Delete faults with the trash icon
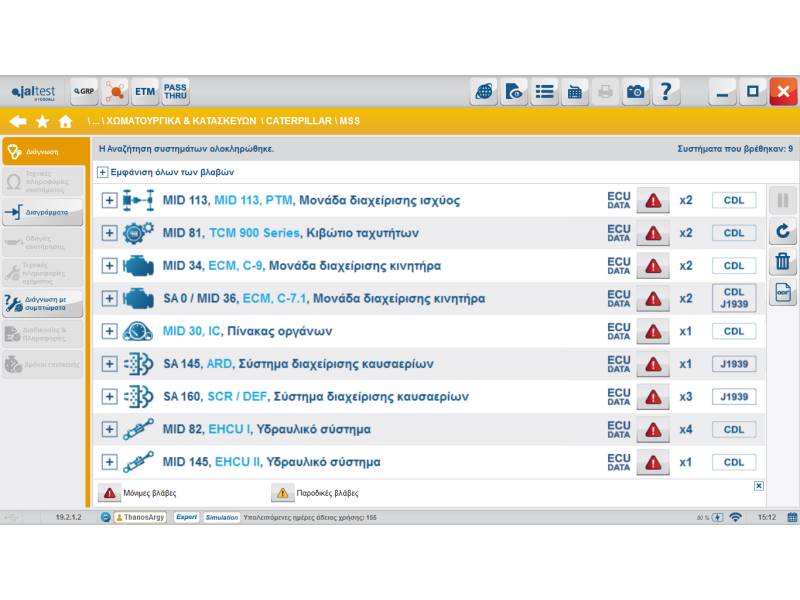The height and width of the screenshot is (600, 800). click(x=783, y=262)
